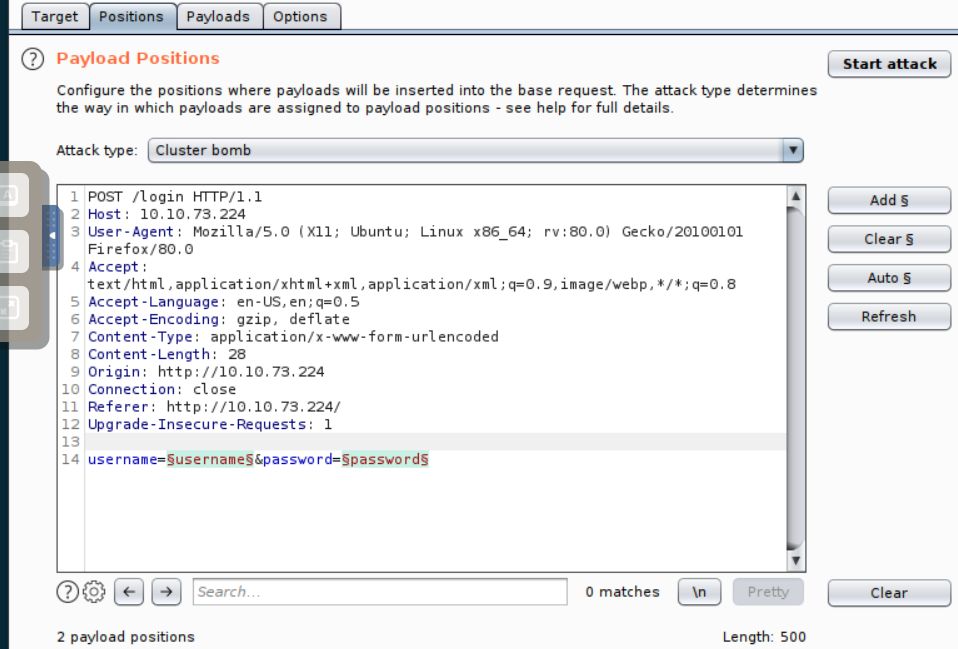Open the clipboard icon in side panel
Image resolution: width=958 pixels, height=649 pixels.
(x=10, y=251)
